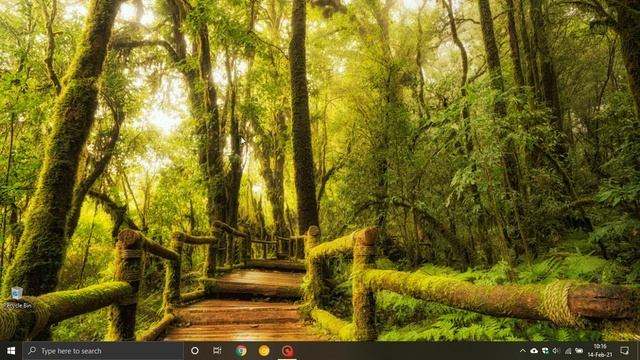The width and height of the screenshot is (640, 360).
Task: Click the 'Type here to search' box
Action: (103, 351)
